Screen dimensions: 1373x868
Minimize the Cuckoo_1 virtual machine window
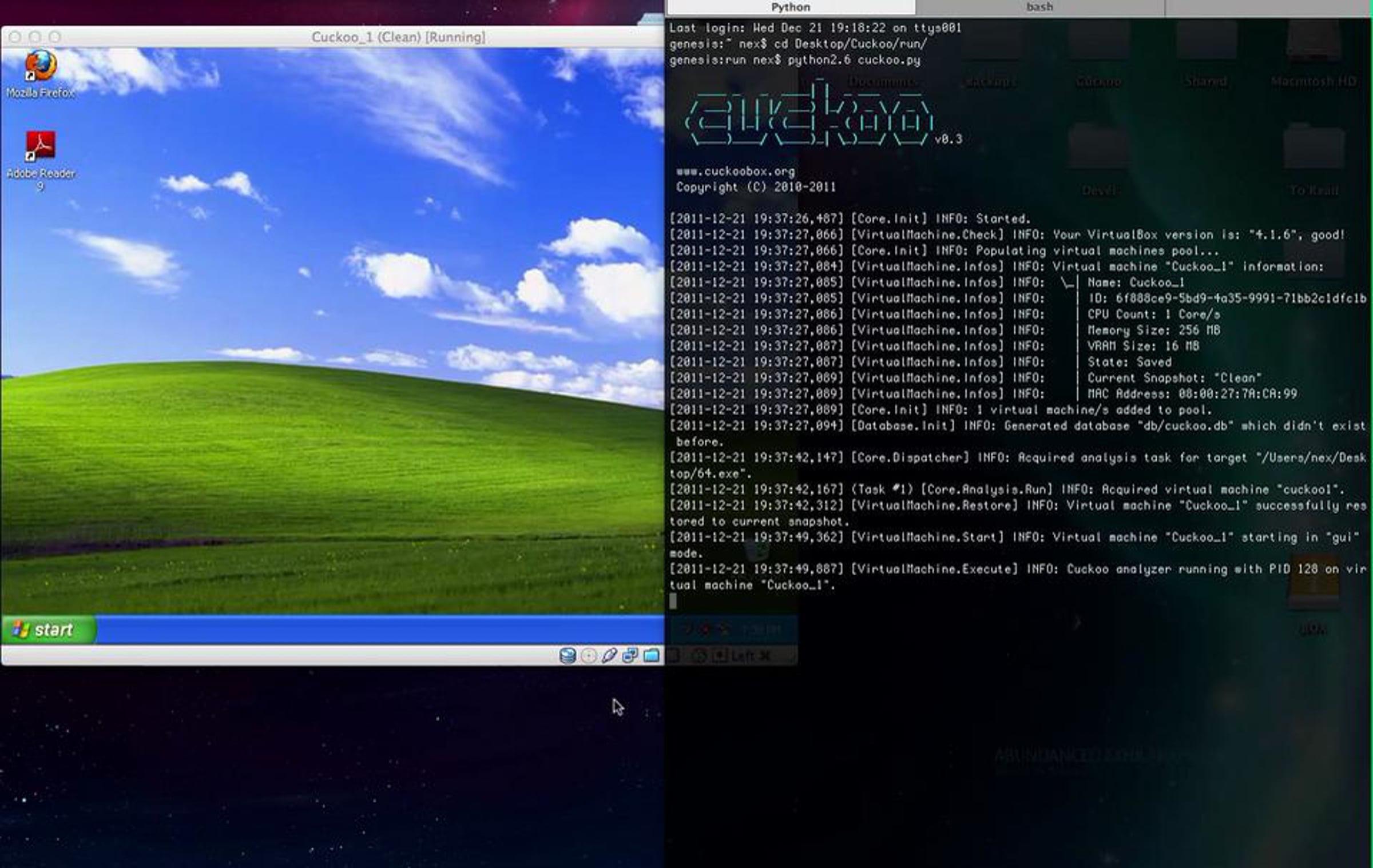pos(35,37)
